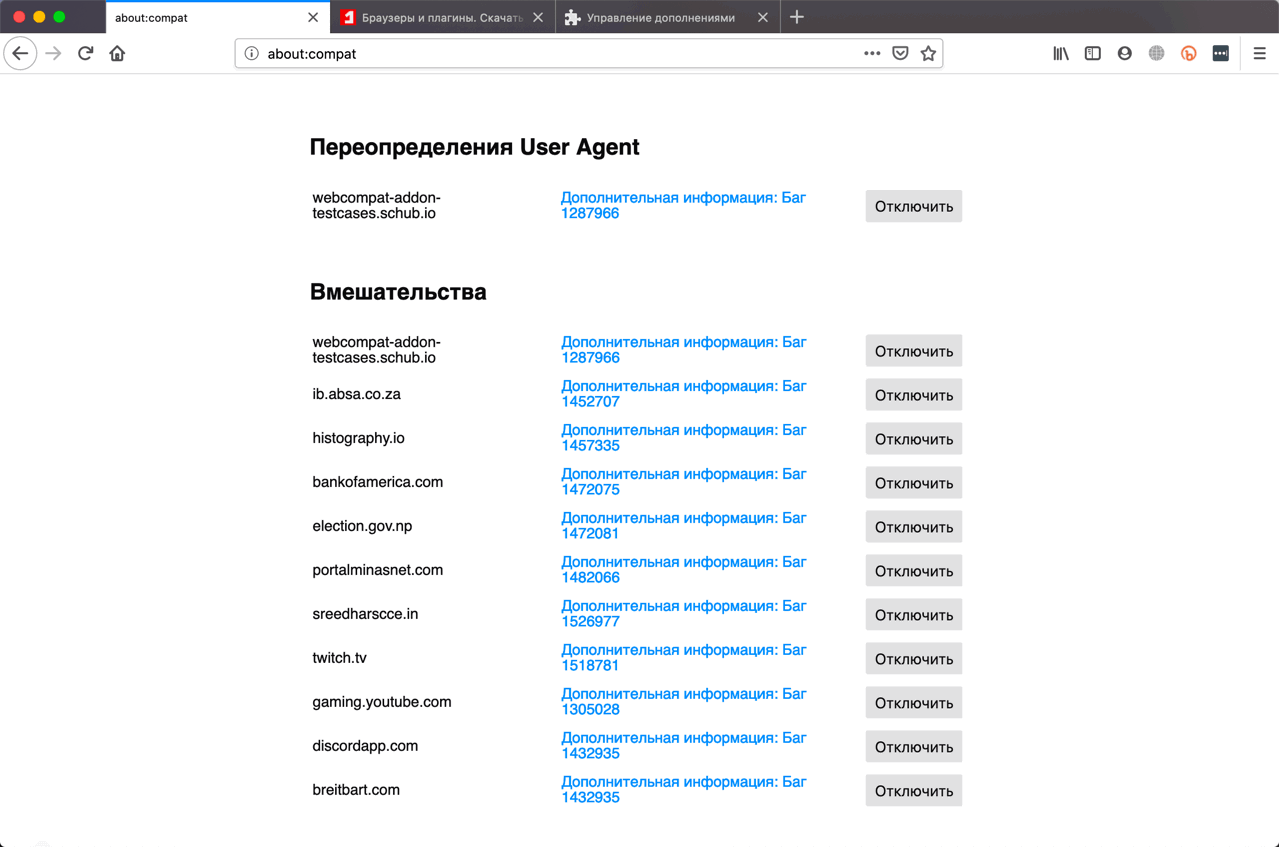
Task: Open the Firefox hamburger menu
Action: point(1259,54)
